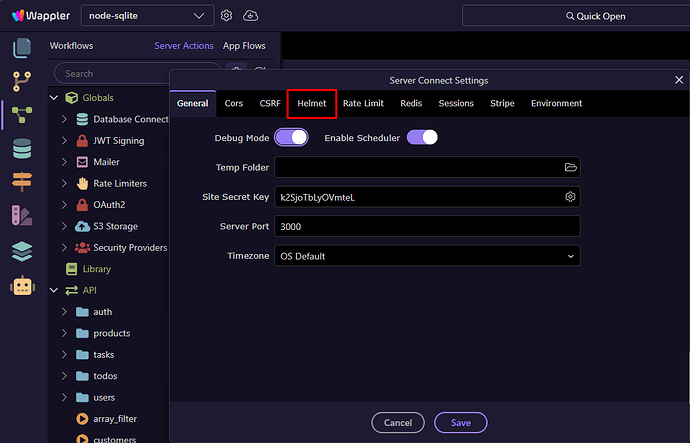Open the Workflows sidebar icon
The width and height of the screenshot is (690, 443).
(22, 115)
